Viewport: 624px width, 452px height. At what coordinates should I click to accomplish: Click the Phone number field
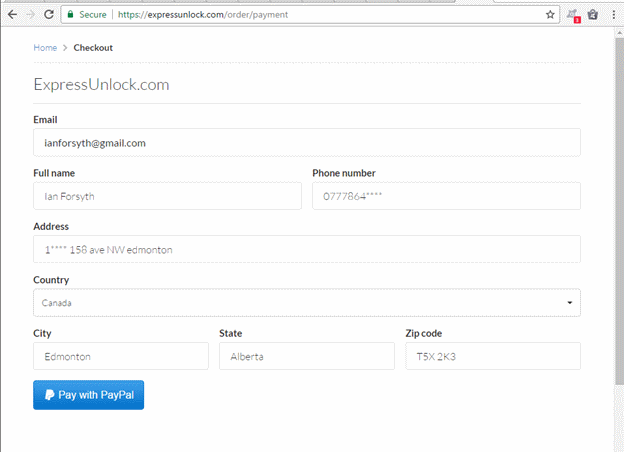tap(447, 196)
